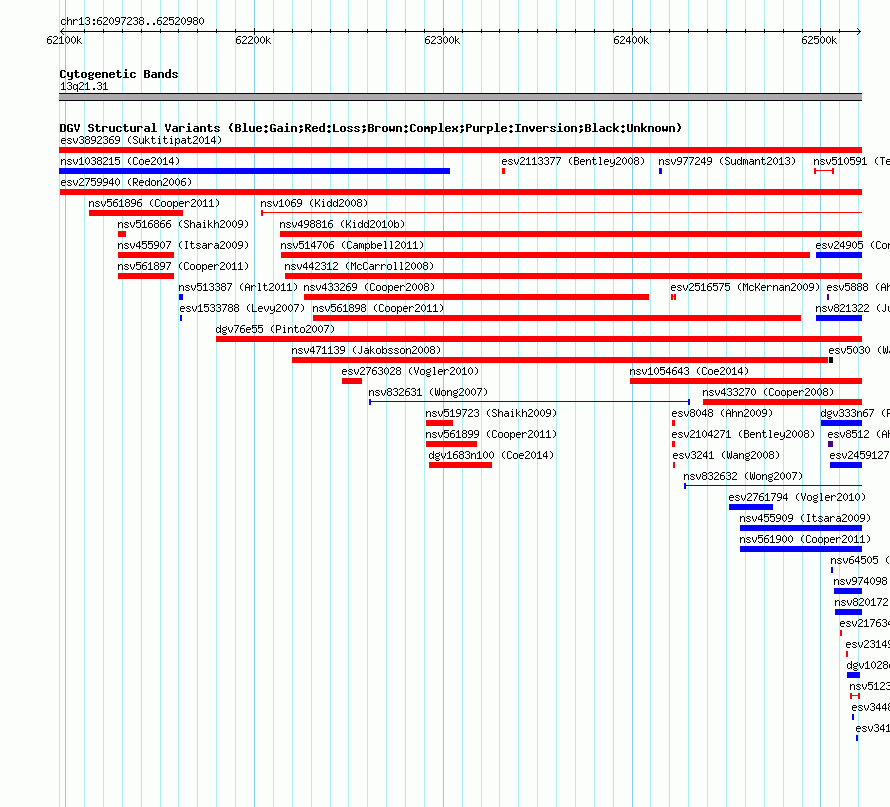
Task: Click the 62200k ruler tick label
Action: (253, 40)
